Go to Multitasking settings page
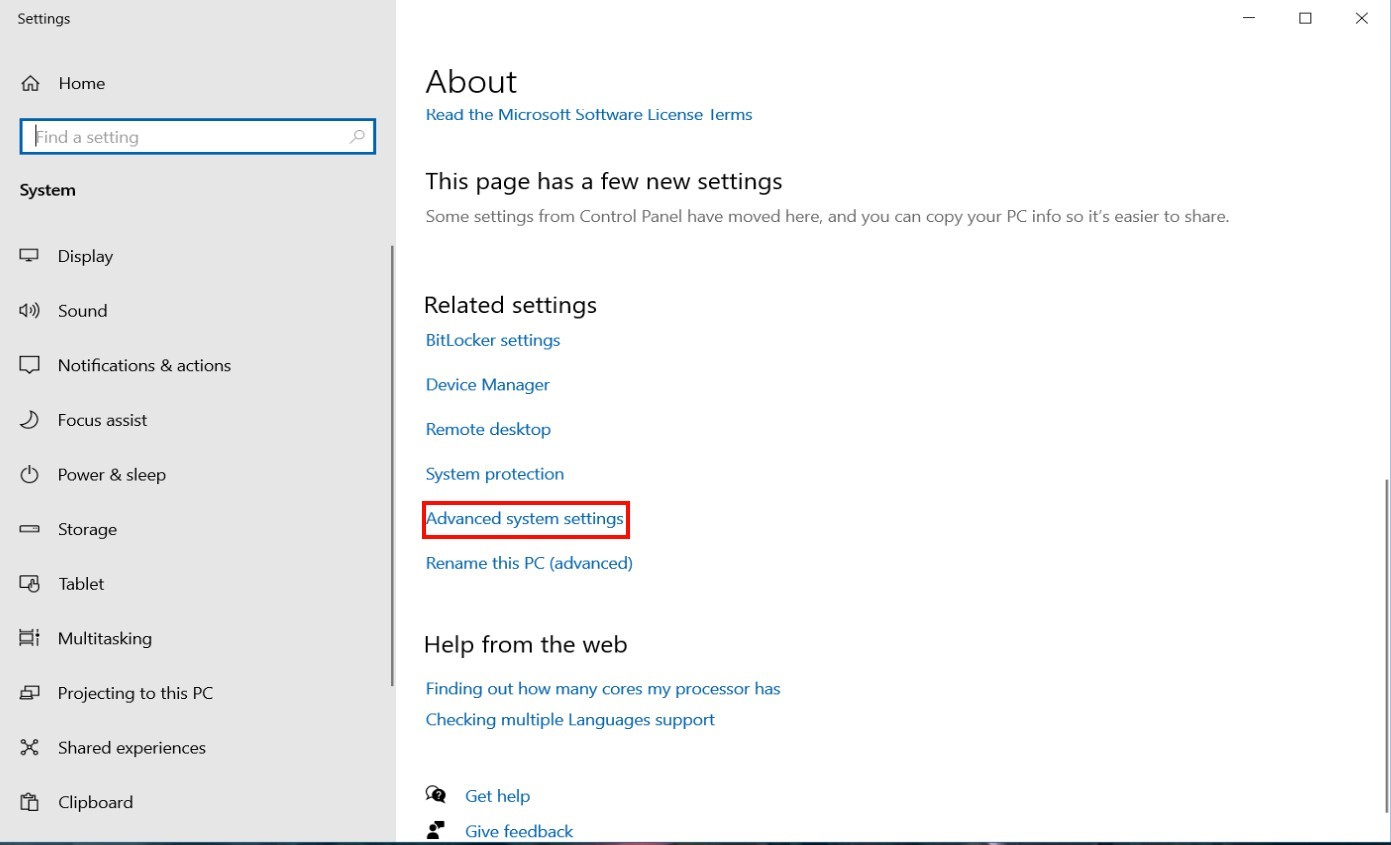The height and width of the screenshot is (845, 1391). [x=104, y=639]
